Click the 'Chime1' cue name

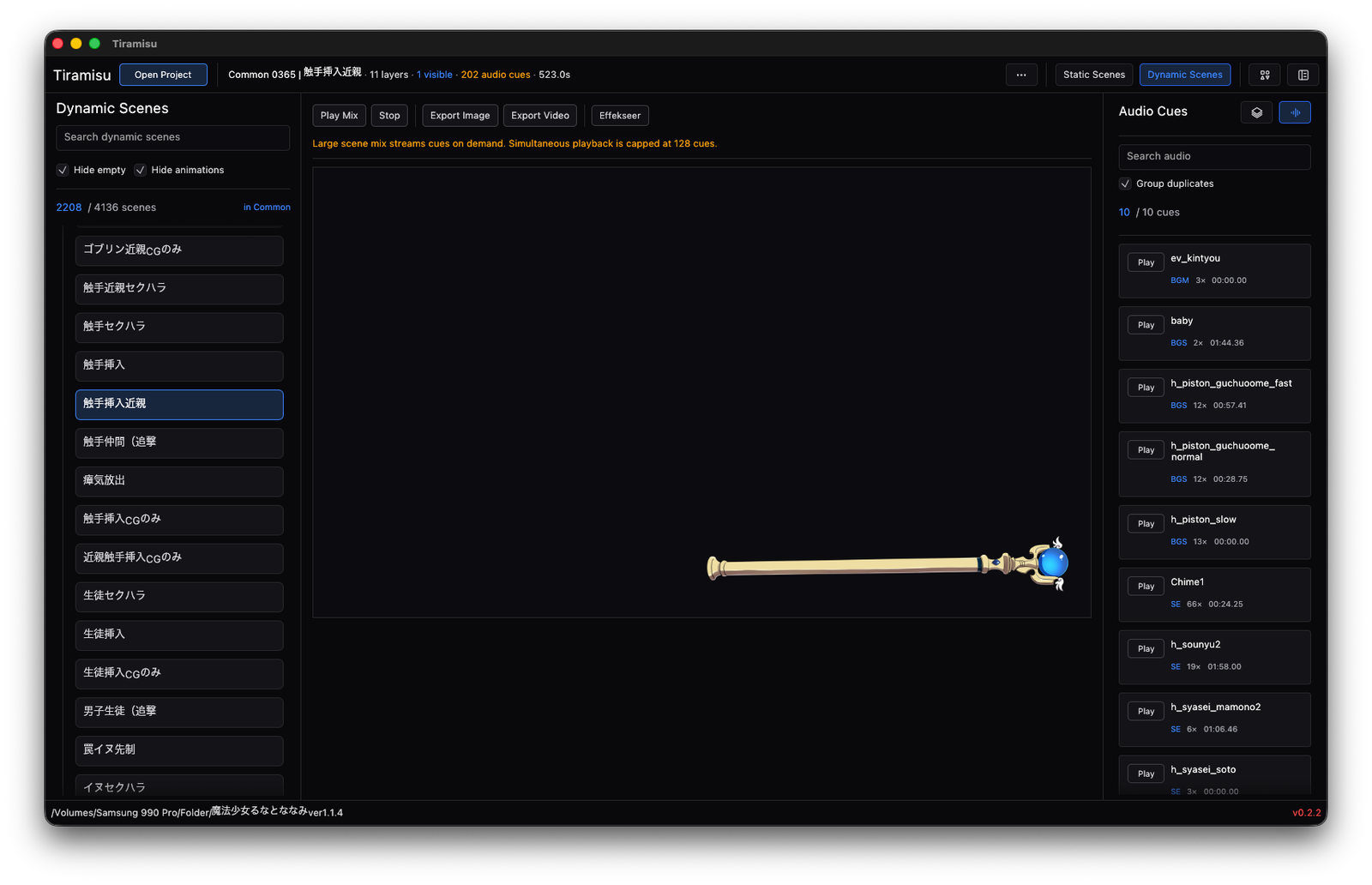(x=1187, y=582)
